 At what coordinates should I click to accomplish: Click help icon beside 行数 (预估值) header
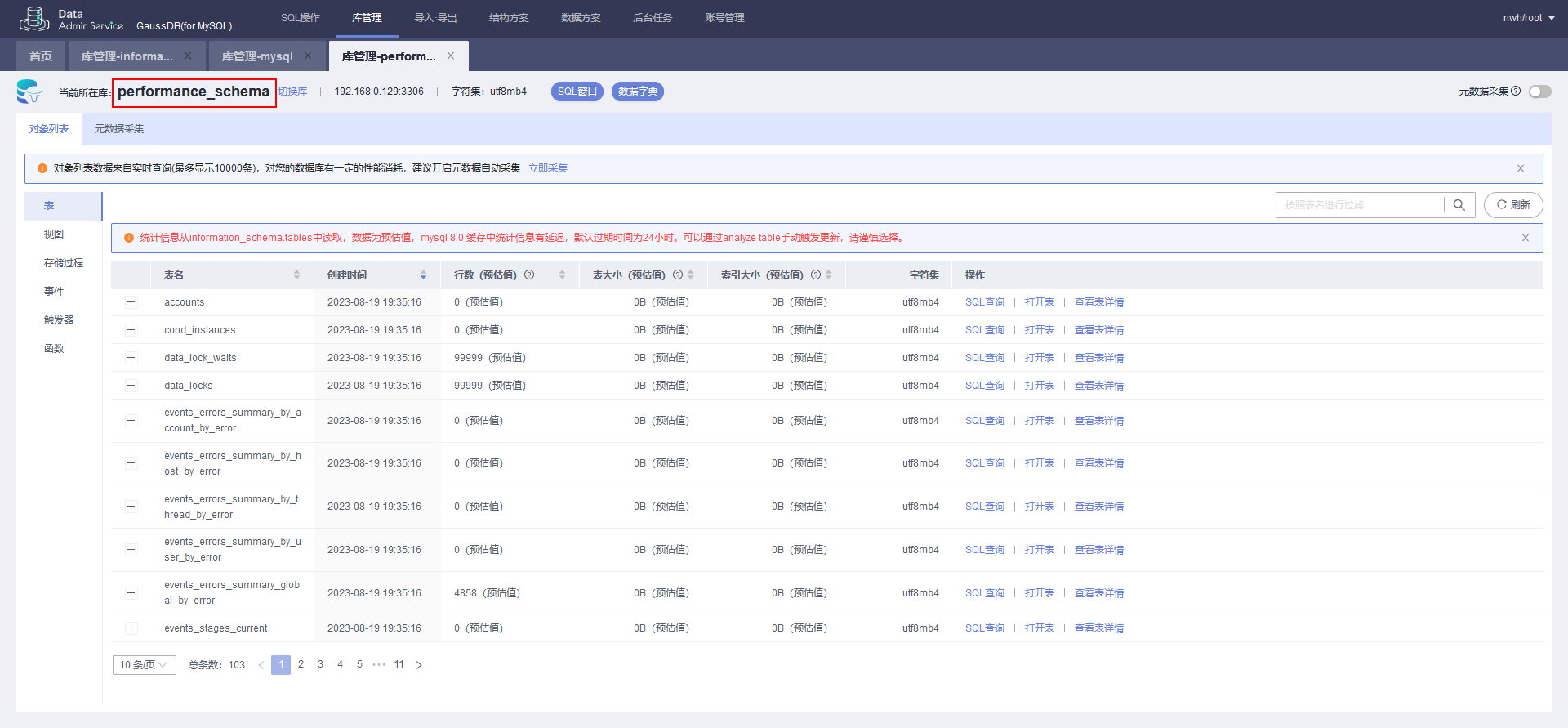(529, 275)
